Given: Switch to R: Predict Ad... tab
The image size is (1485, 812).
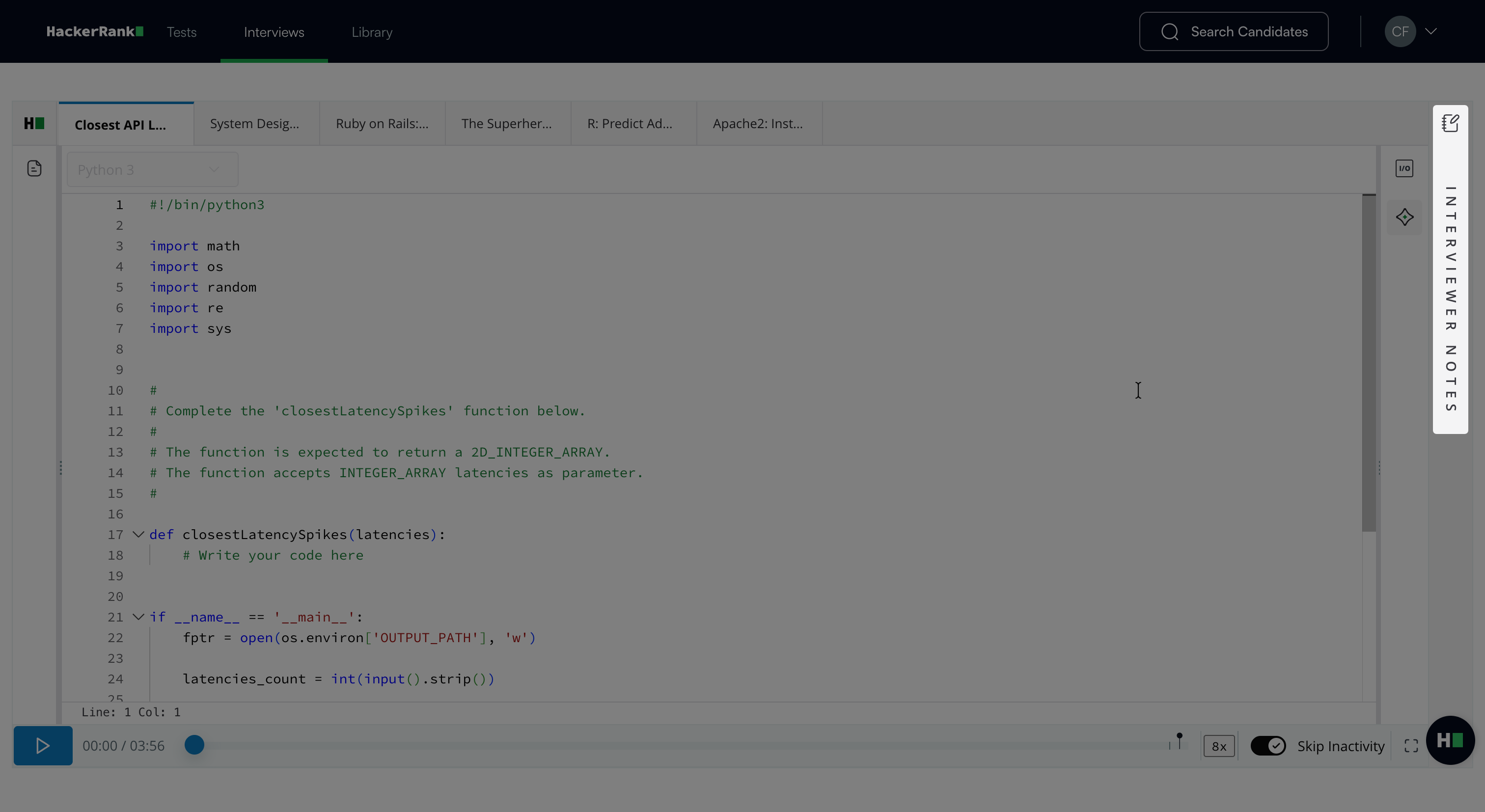Looking at the screenshot, I should 633,124.
